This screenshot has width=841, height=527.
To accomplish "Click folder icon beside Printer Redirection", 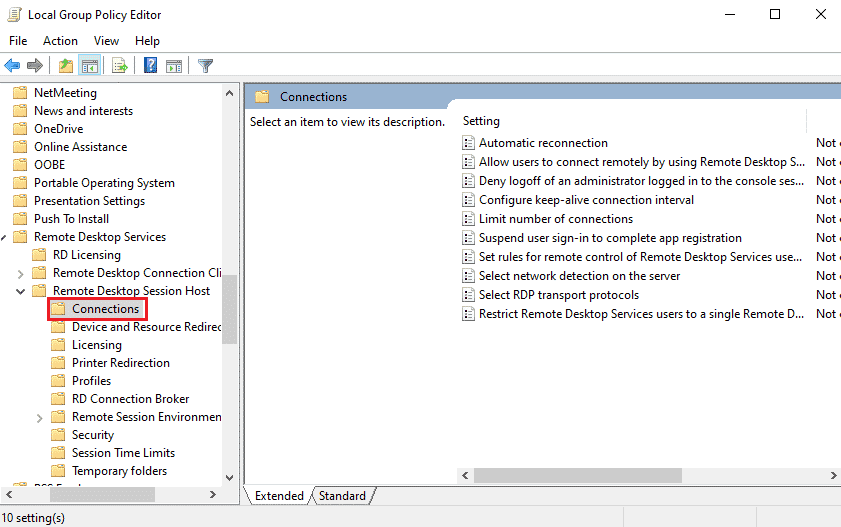I will click(58, 363).
